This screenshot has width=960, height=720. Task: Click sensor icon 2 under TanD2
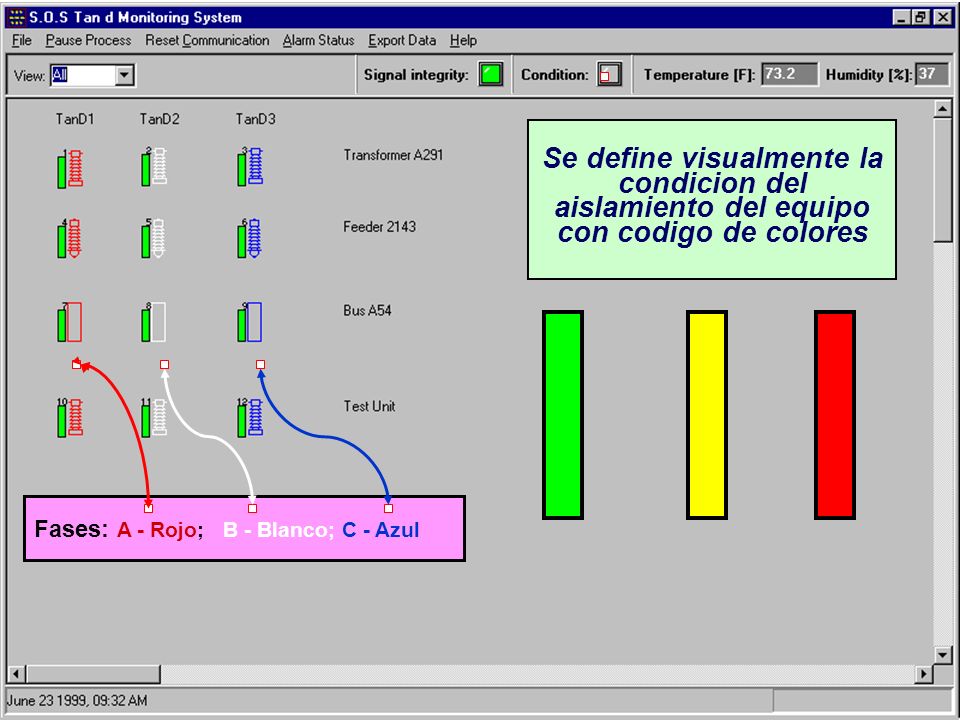(x=154, y=167)
